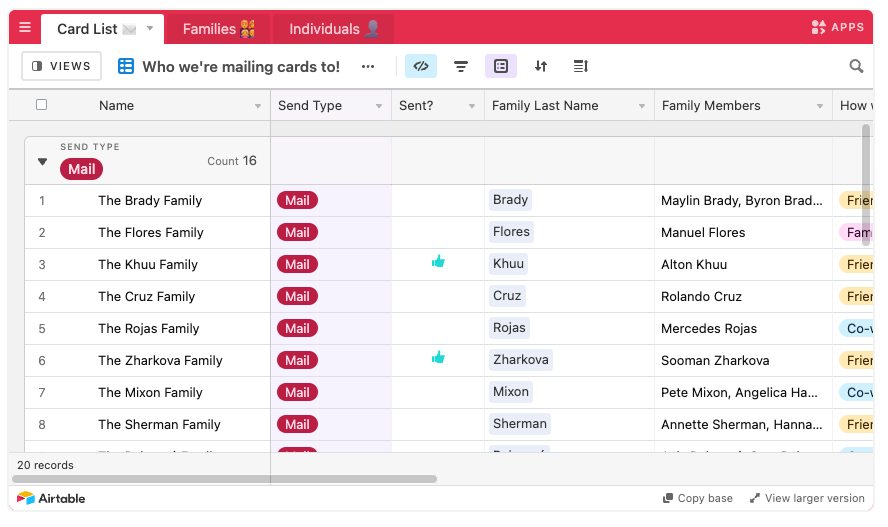
Task: Select 'The Cruz Family' name cell
Action: (x=147, y=297)
